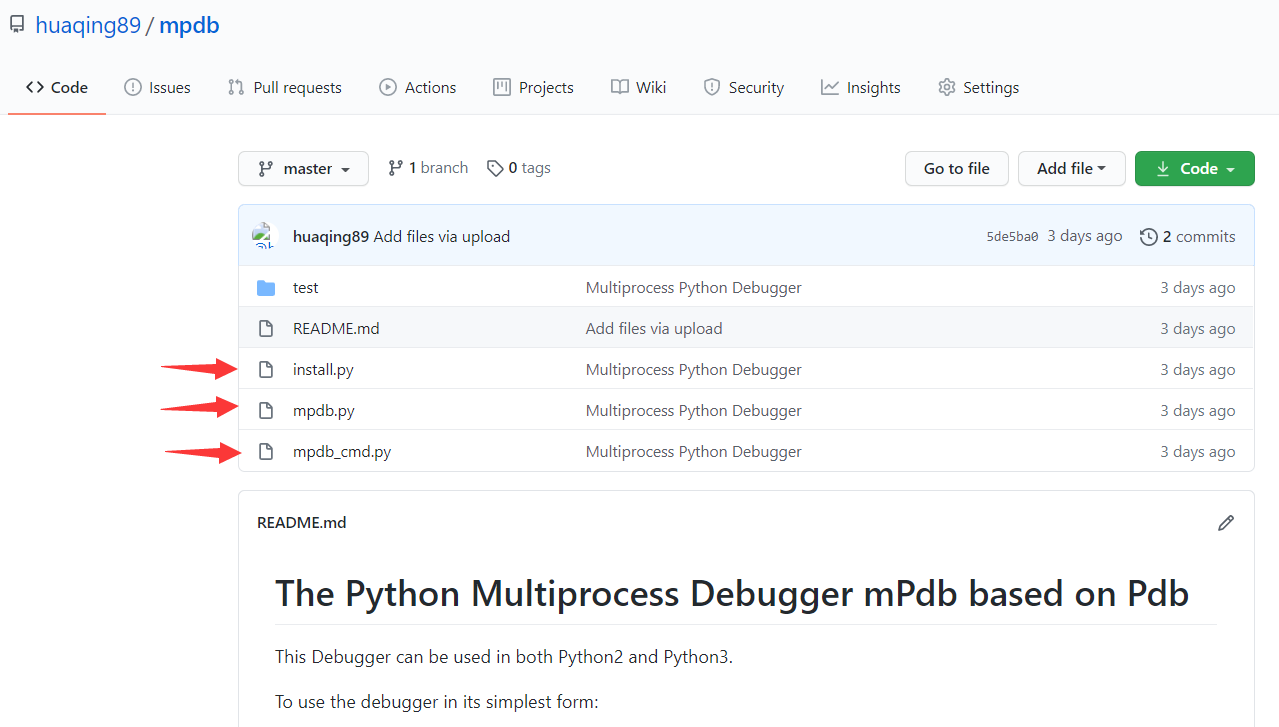Open the Security tab
Viewport: 1279px width, 727px height.
(743, 87)
